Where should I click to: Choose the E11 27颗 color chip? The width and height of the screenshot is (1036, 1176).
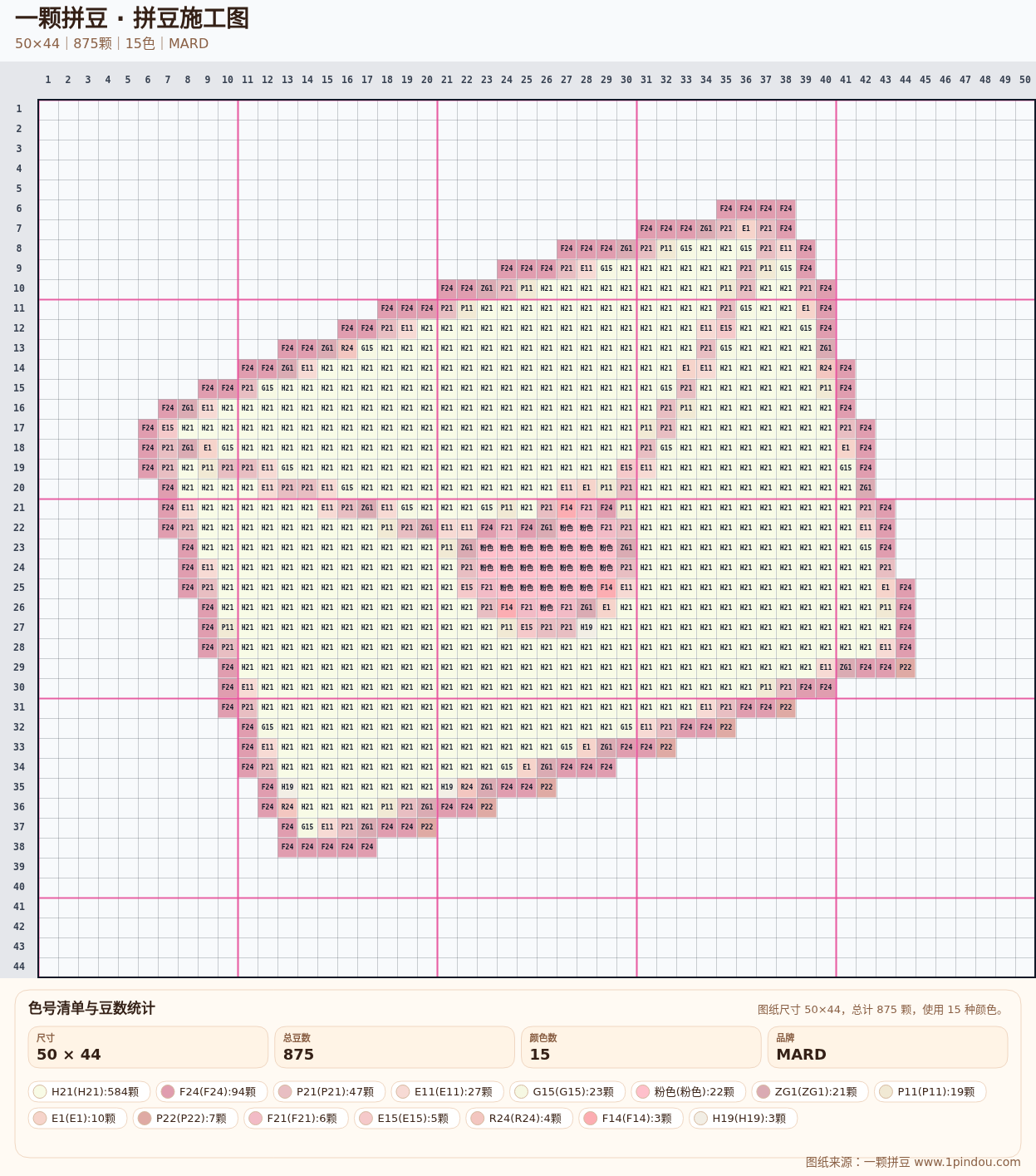coord(447,1091)
